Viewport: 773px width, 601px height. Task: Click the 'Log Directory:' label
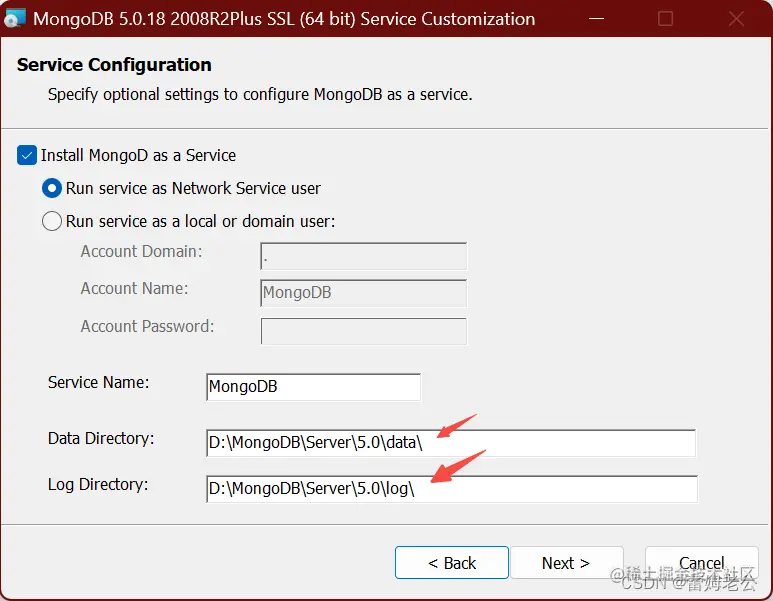click(98, 485)
